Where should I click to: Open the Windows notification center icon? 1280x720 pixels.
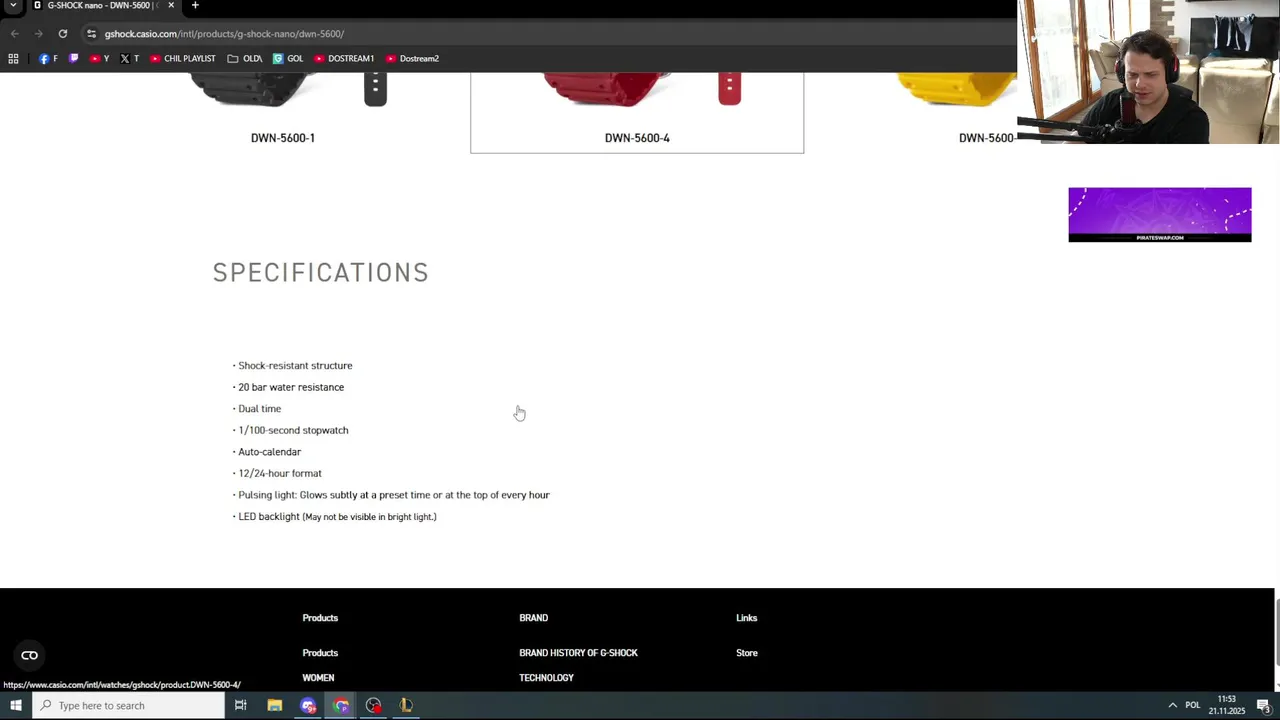[x=1263, y=705]
